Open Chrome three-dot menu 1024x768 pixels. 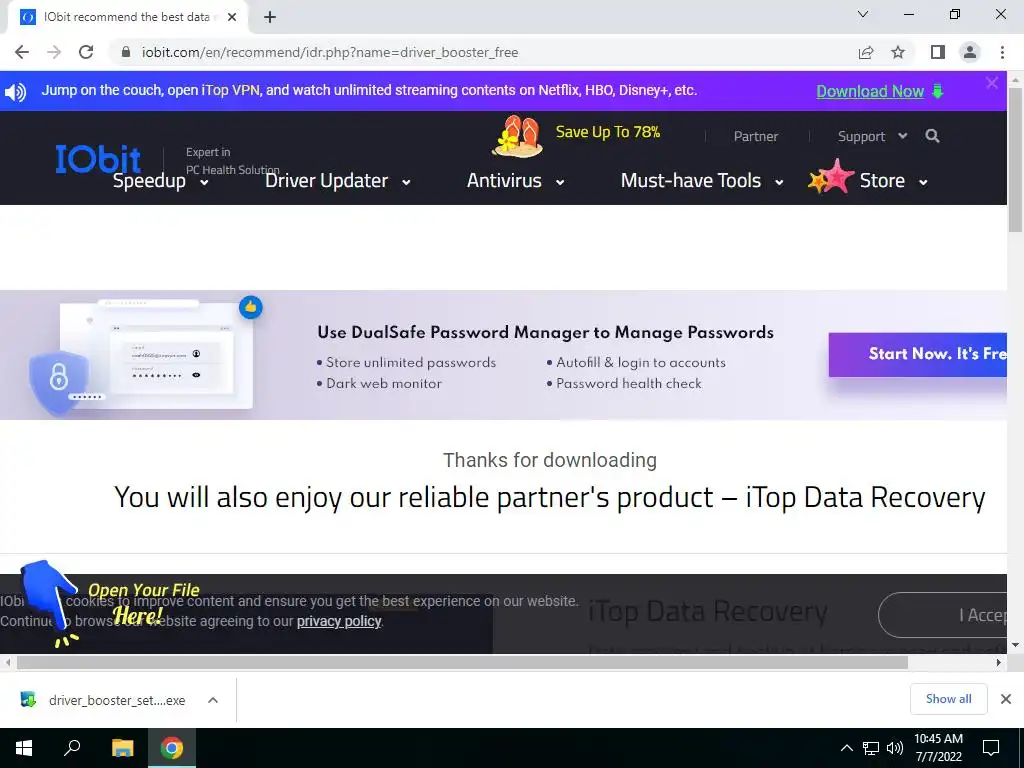pos(1002,52)
